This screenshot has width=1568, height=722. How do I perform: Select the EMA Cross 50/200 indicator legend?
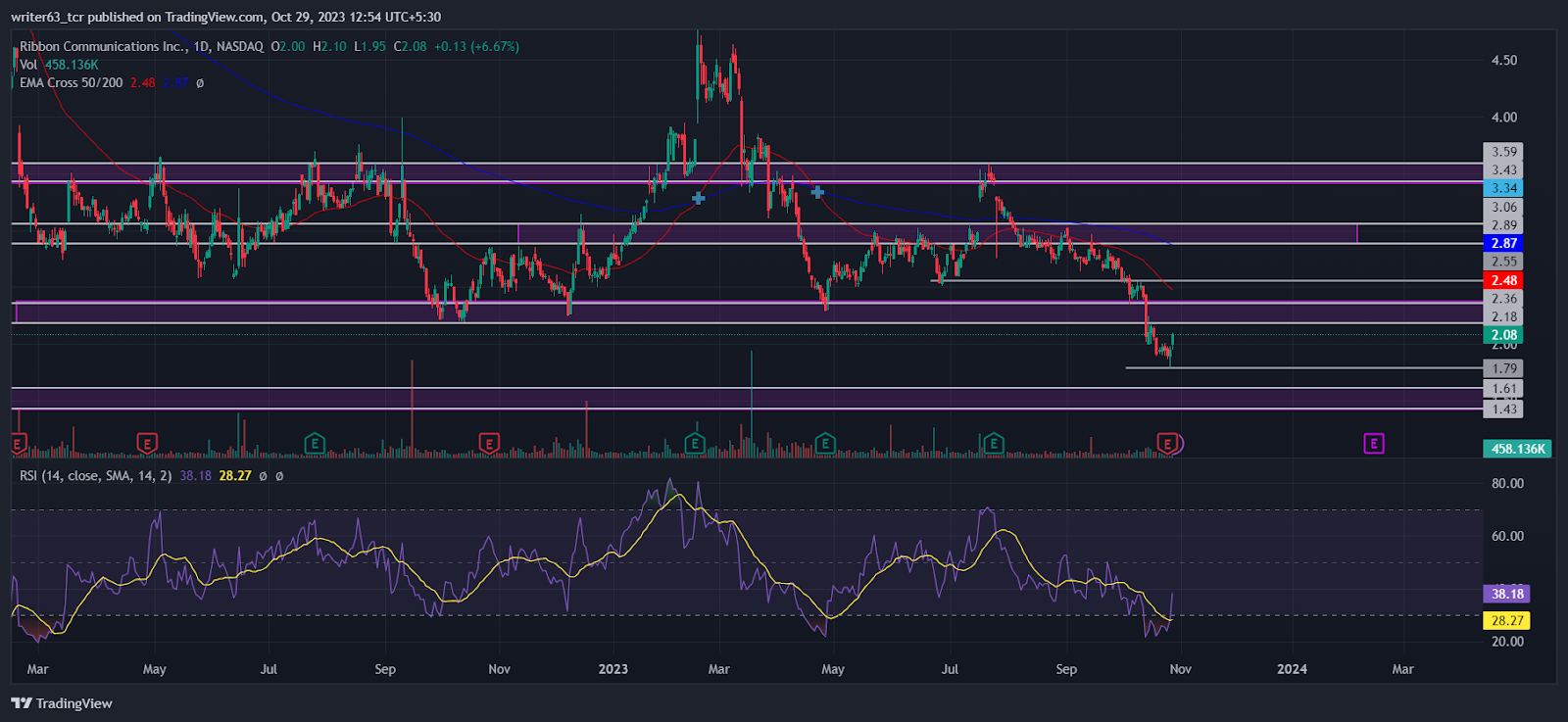click(72, 83)
